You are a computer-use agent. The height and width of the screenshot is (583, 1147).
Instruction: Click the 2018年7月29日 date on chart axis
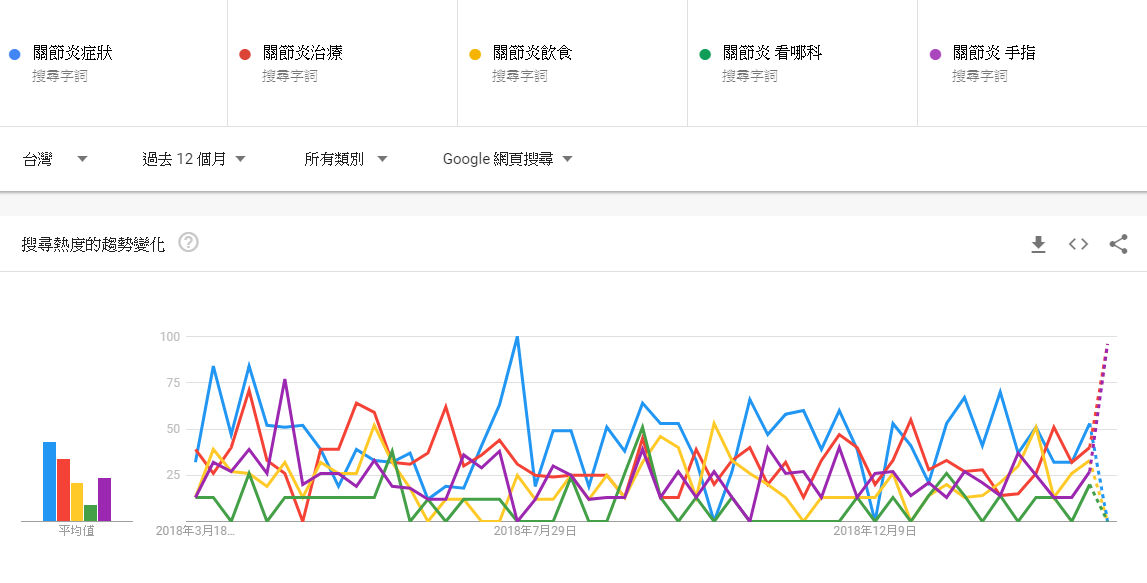pos(535,531)
